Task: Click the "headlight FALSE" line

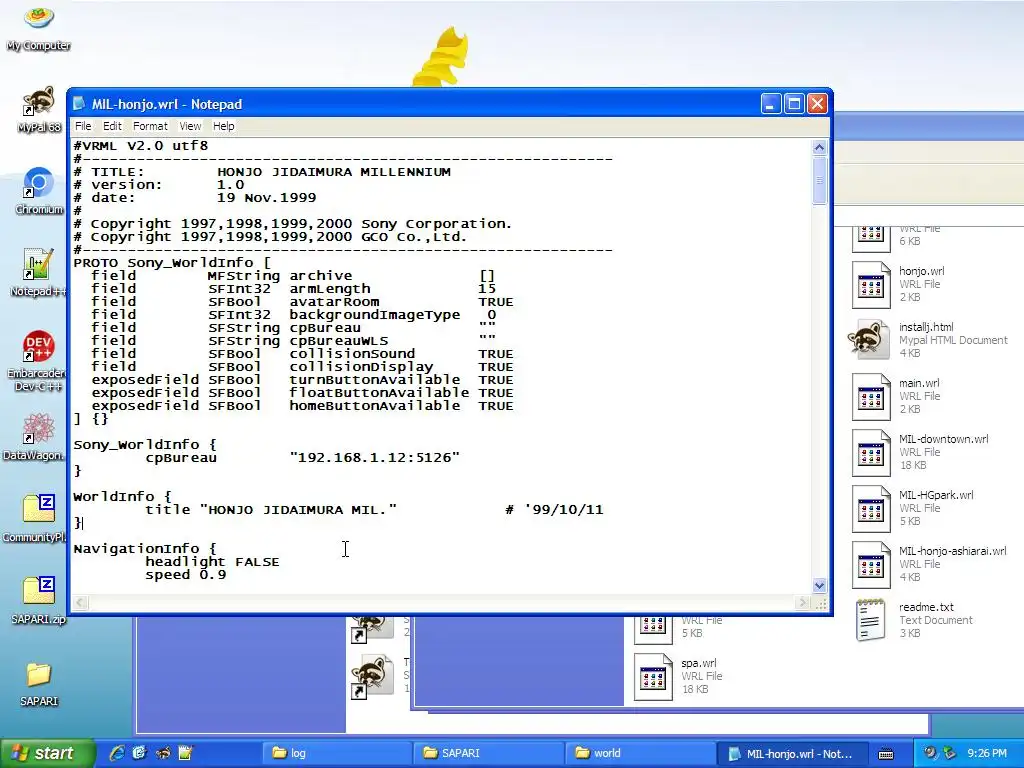Action: [212, 562]
